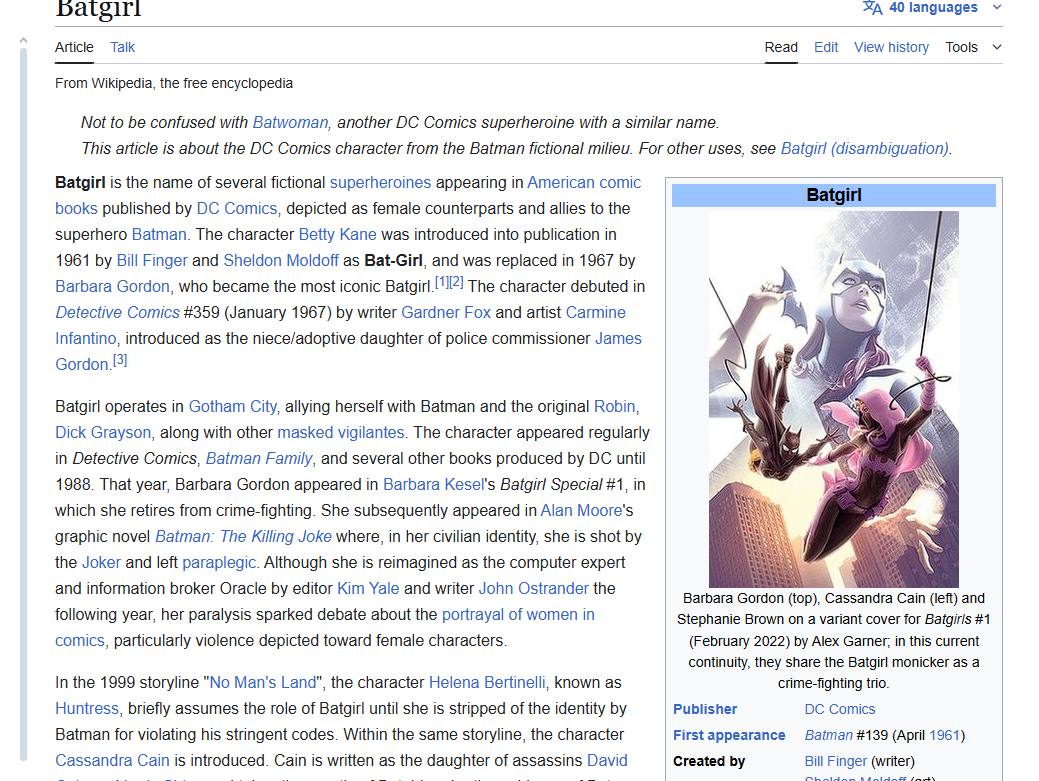Follow the Carmine link before Infantino
Viewport: 1039px width, 781px height.
point(596,312)
